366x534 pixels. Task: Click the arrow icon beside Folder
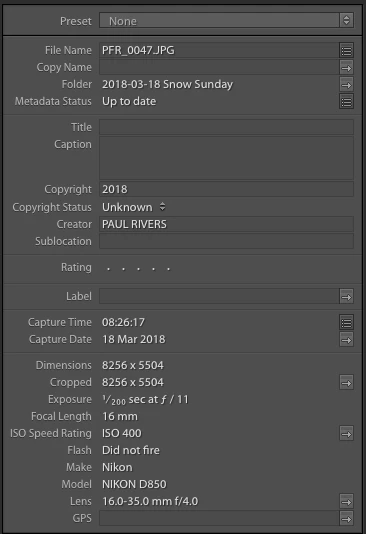pos(346,84)
